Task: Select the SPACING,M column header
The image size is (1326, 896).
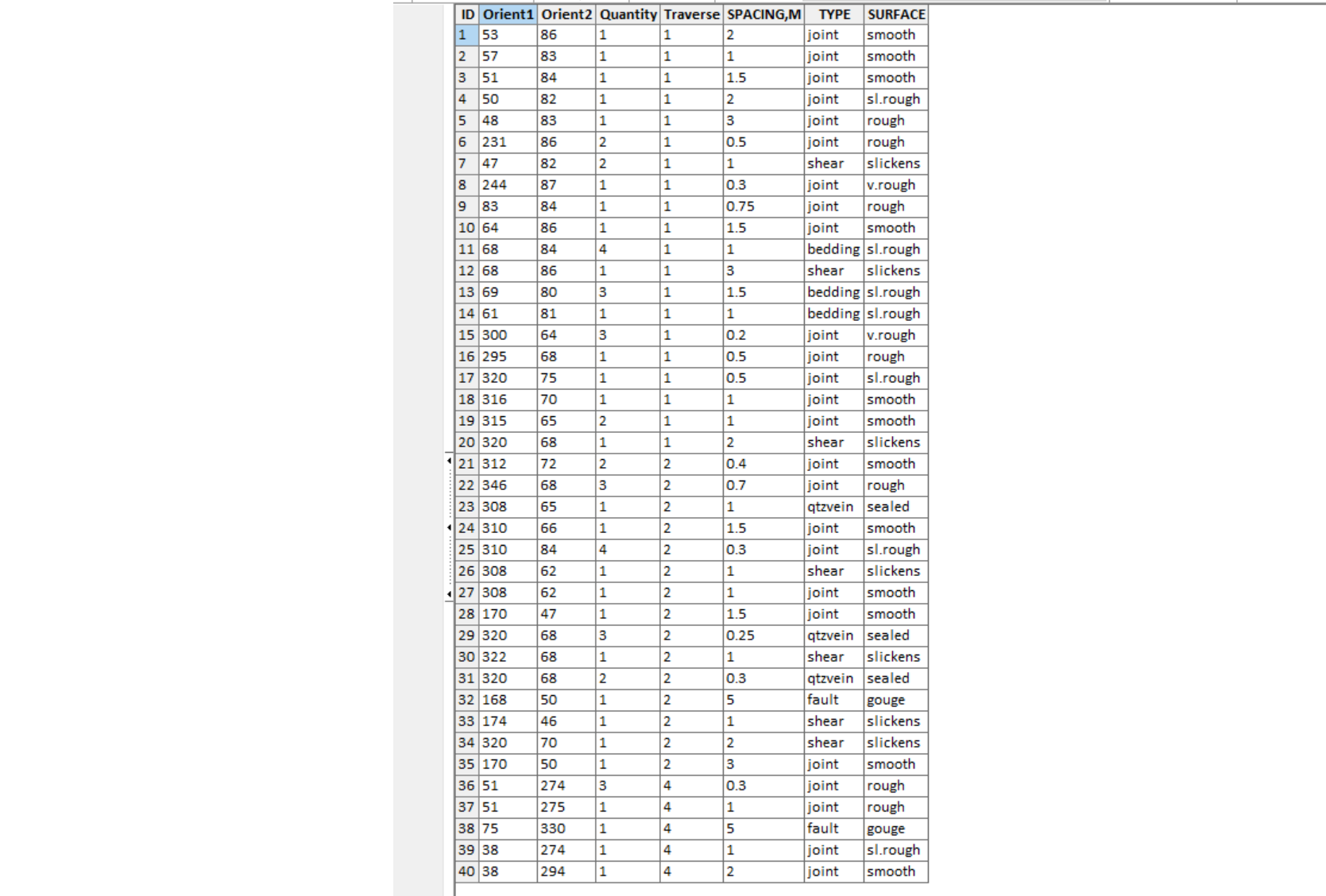Action: point(764,14)
